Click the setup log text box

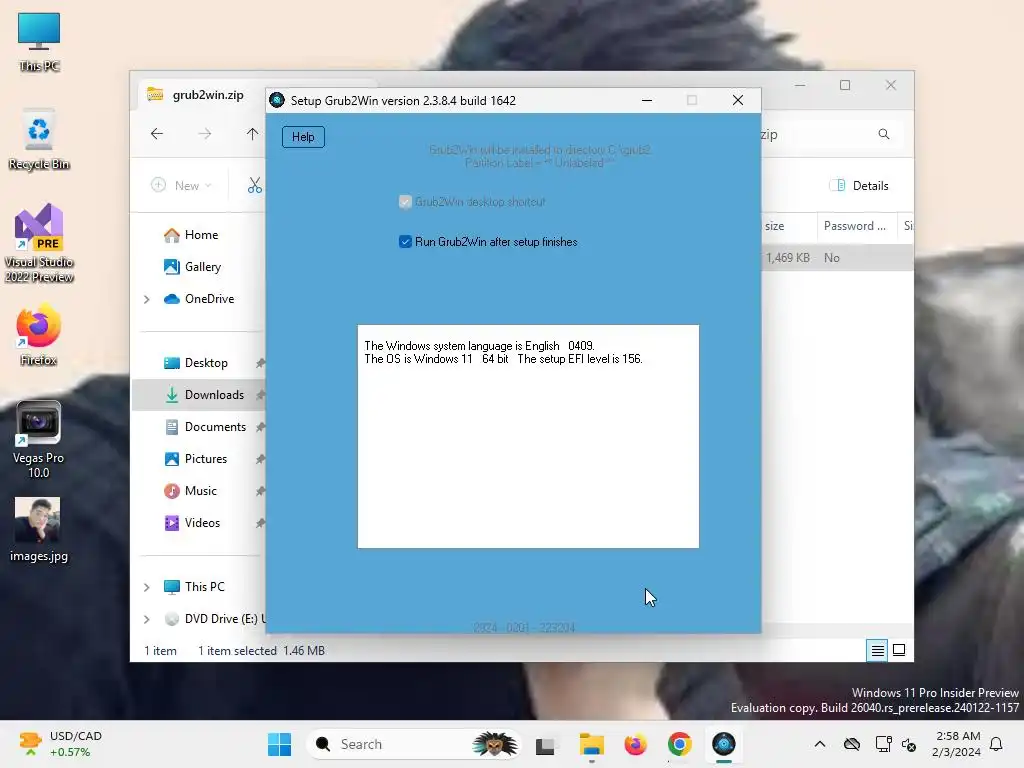528,436
